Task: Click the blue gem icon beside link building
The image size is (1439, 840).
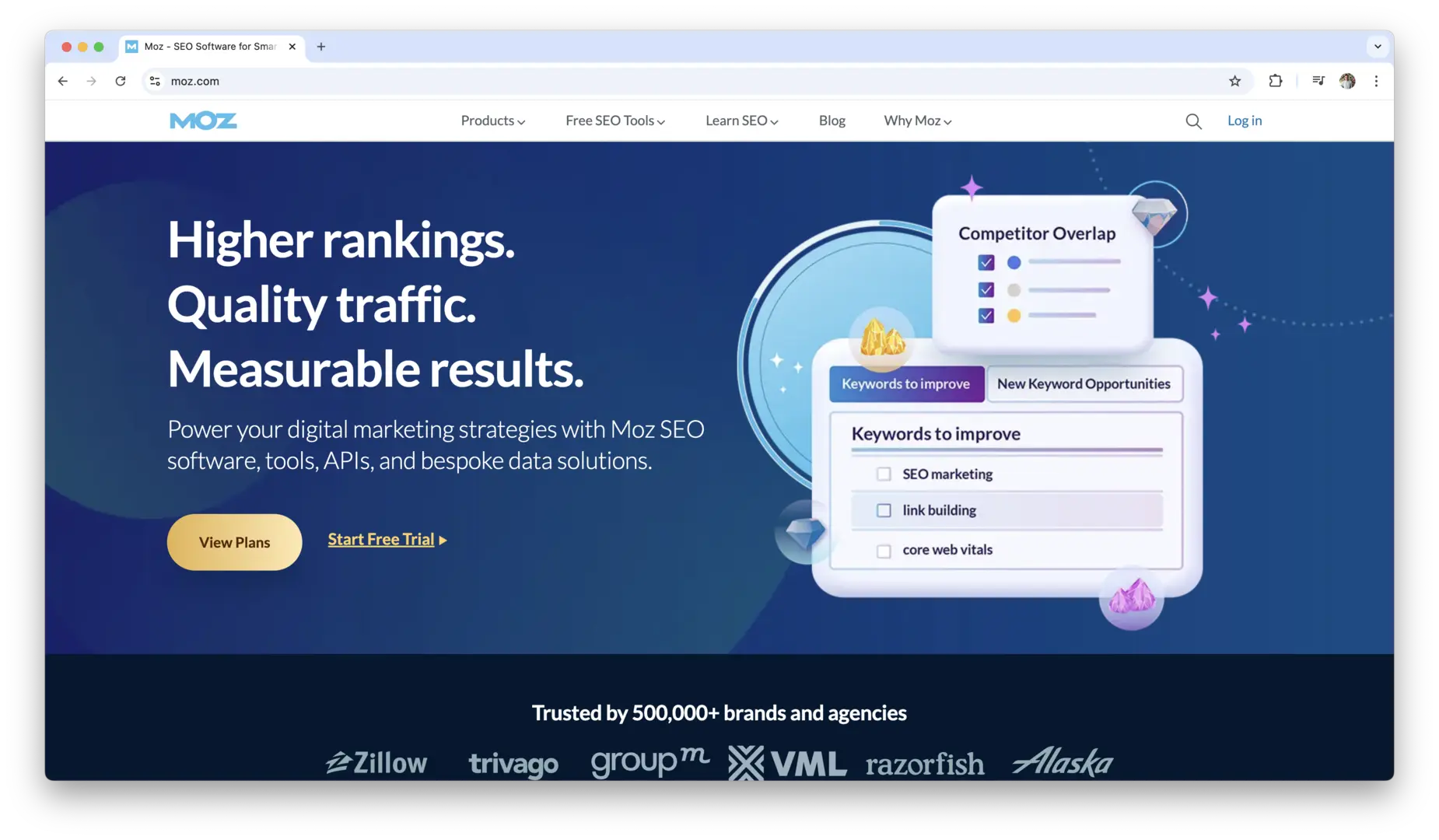Action: [804, 532]
